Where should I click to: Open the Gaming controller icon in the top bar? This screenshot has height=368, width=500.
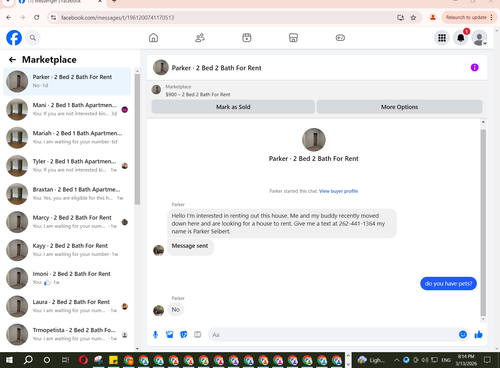[x=340, y=38]
